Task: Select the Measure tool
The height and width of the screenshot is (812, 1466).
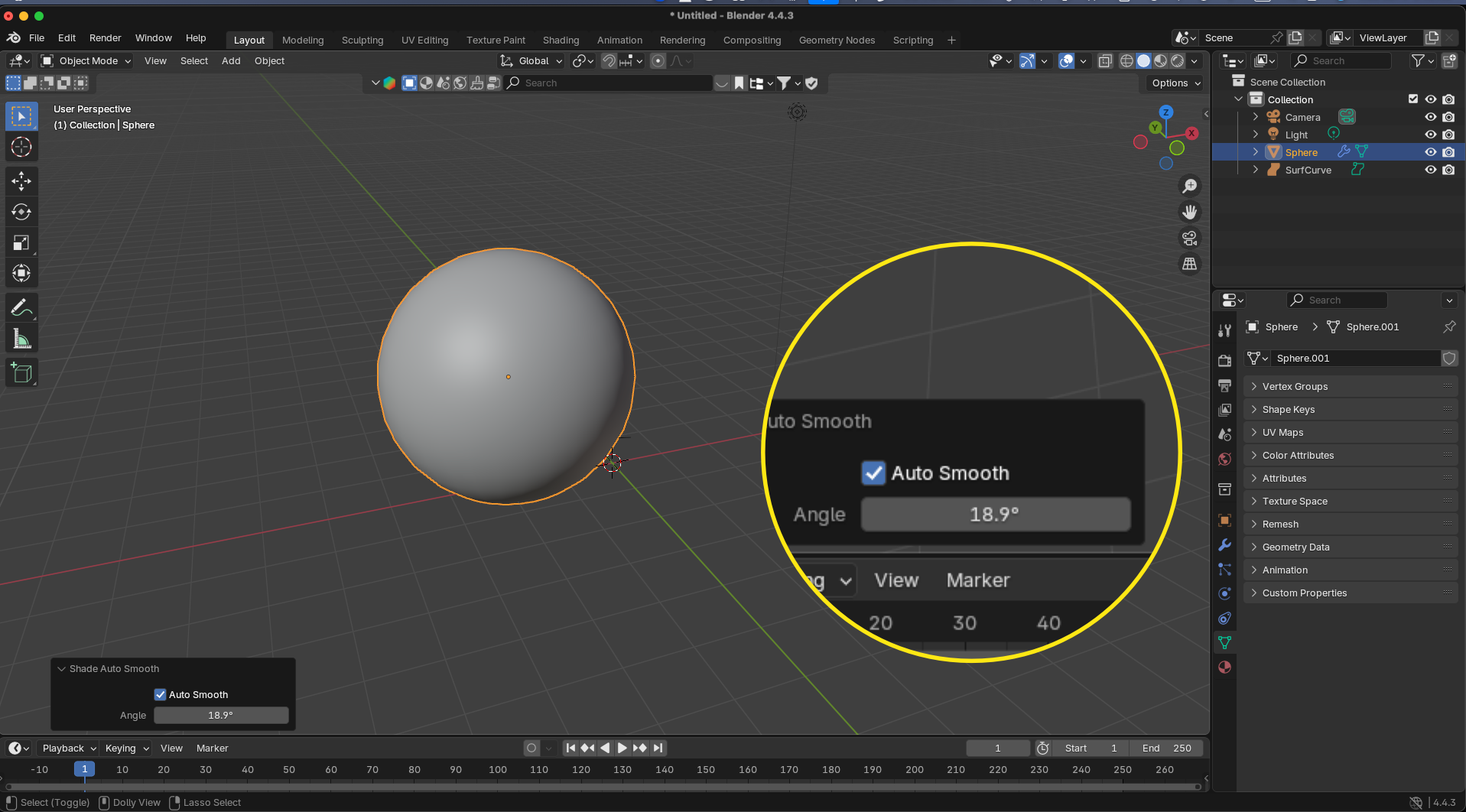Action: pos(21,338)
